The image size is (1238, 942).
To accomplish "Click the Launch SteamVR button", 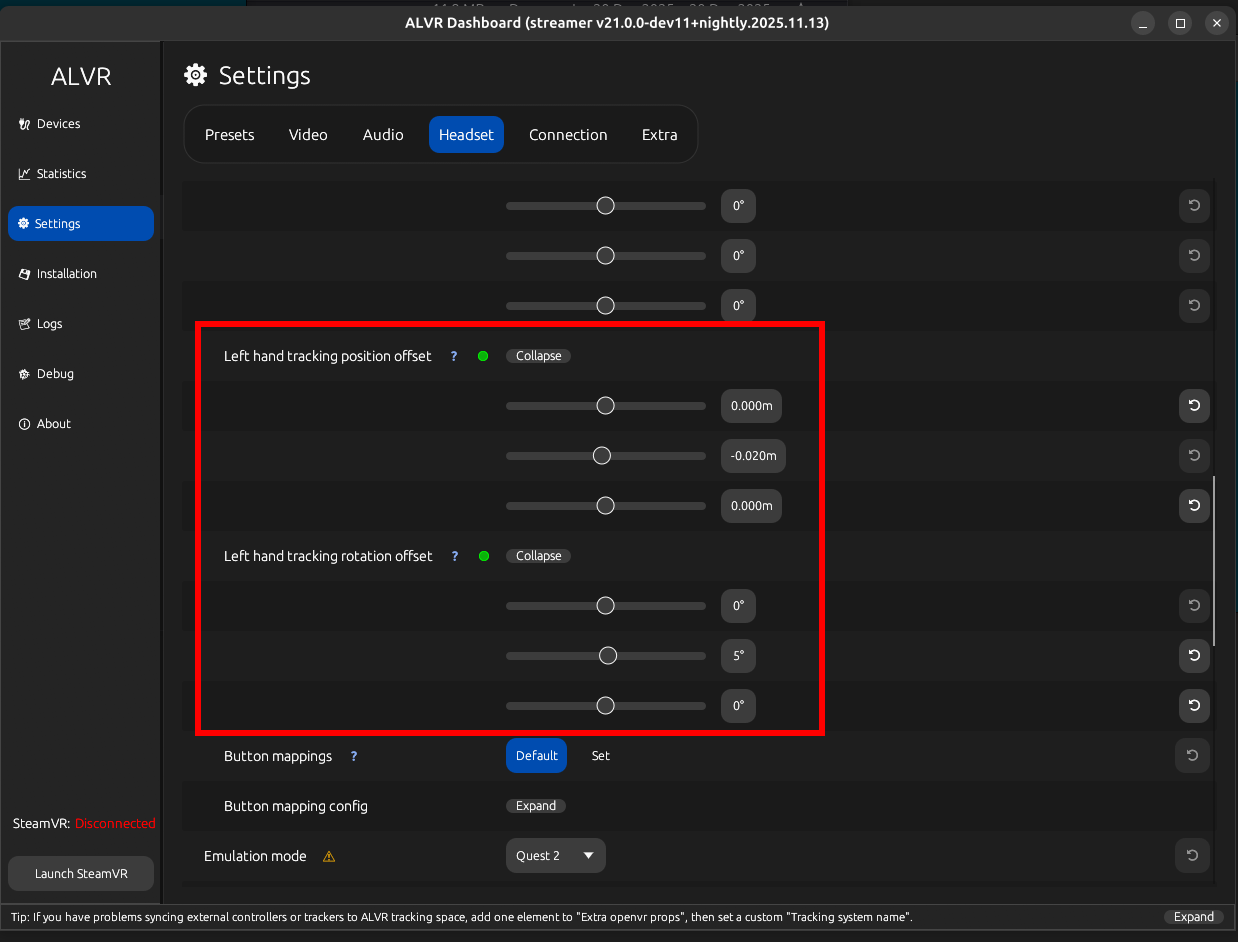I will (80, 873).
